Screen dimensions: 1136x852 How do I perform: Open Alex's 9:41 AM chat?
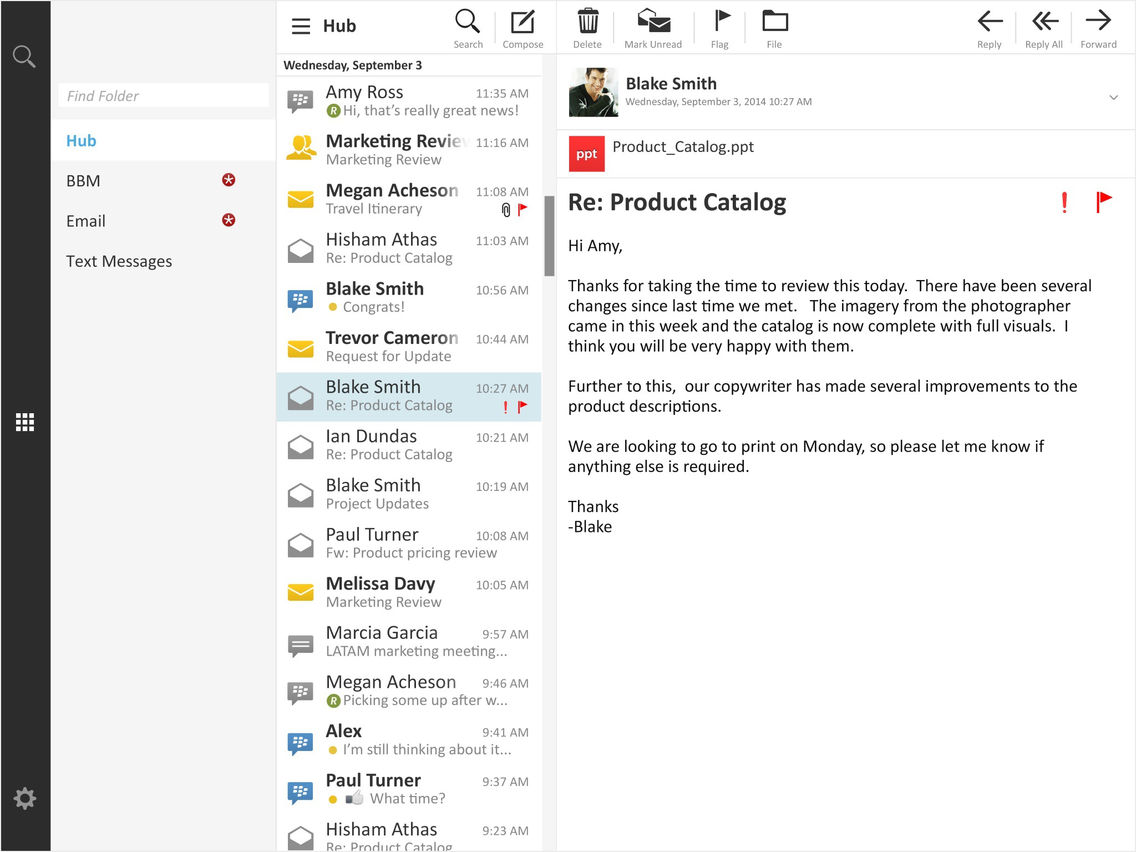click(x=409, y=740)
